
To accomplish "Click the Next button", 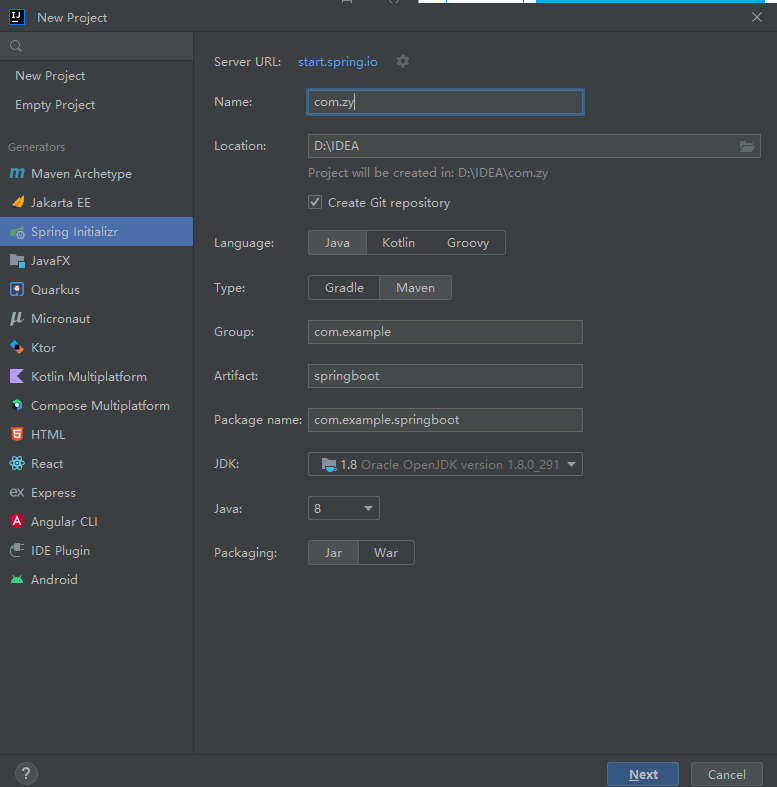I will click(x=643, y=774).
